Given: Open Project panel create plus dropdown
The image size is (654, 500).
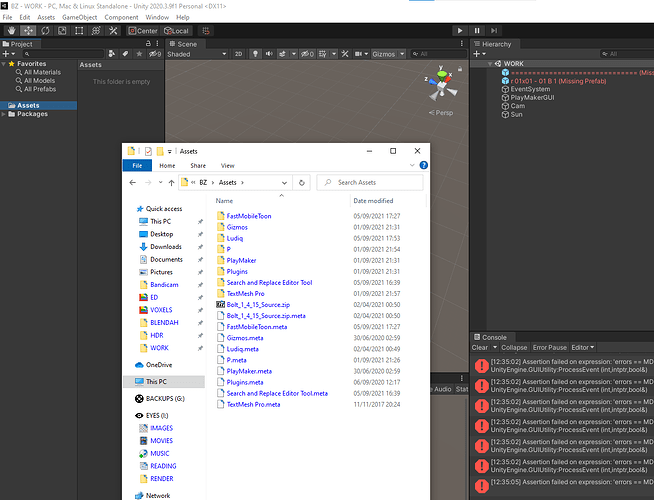Looking at the screenshot, I should (8, 54).
